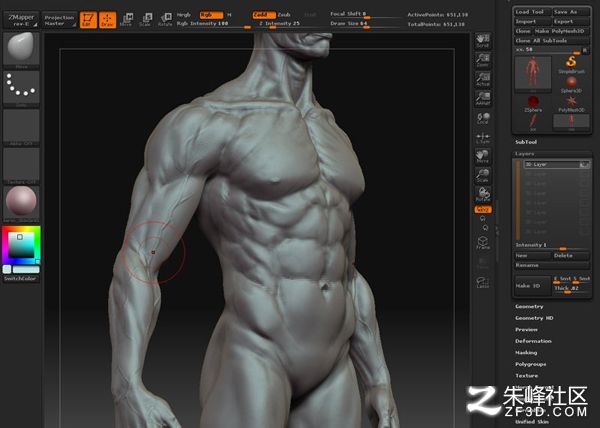Click the Scroll canvas icon
The height and width of the screenshot is (428, 600).
483,41
